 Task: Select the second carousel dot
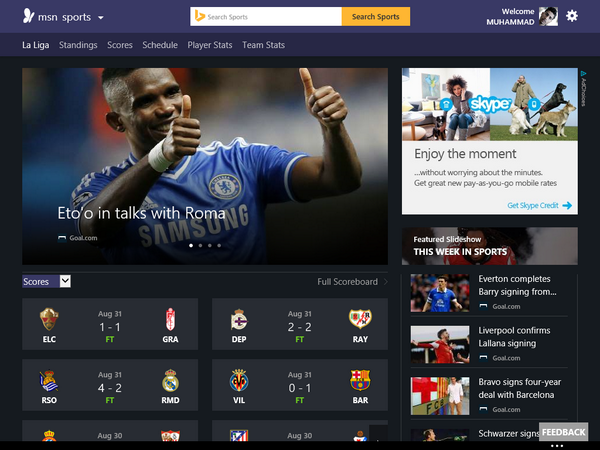pos(200,246)
